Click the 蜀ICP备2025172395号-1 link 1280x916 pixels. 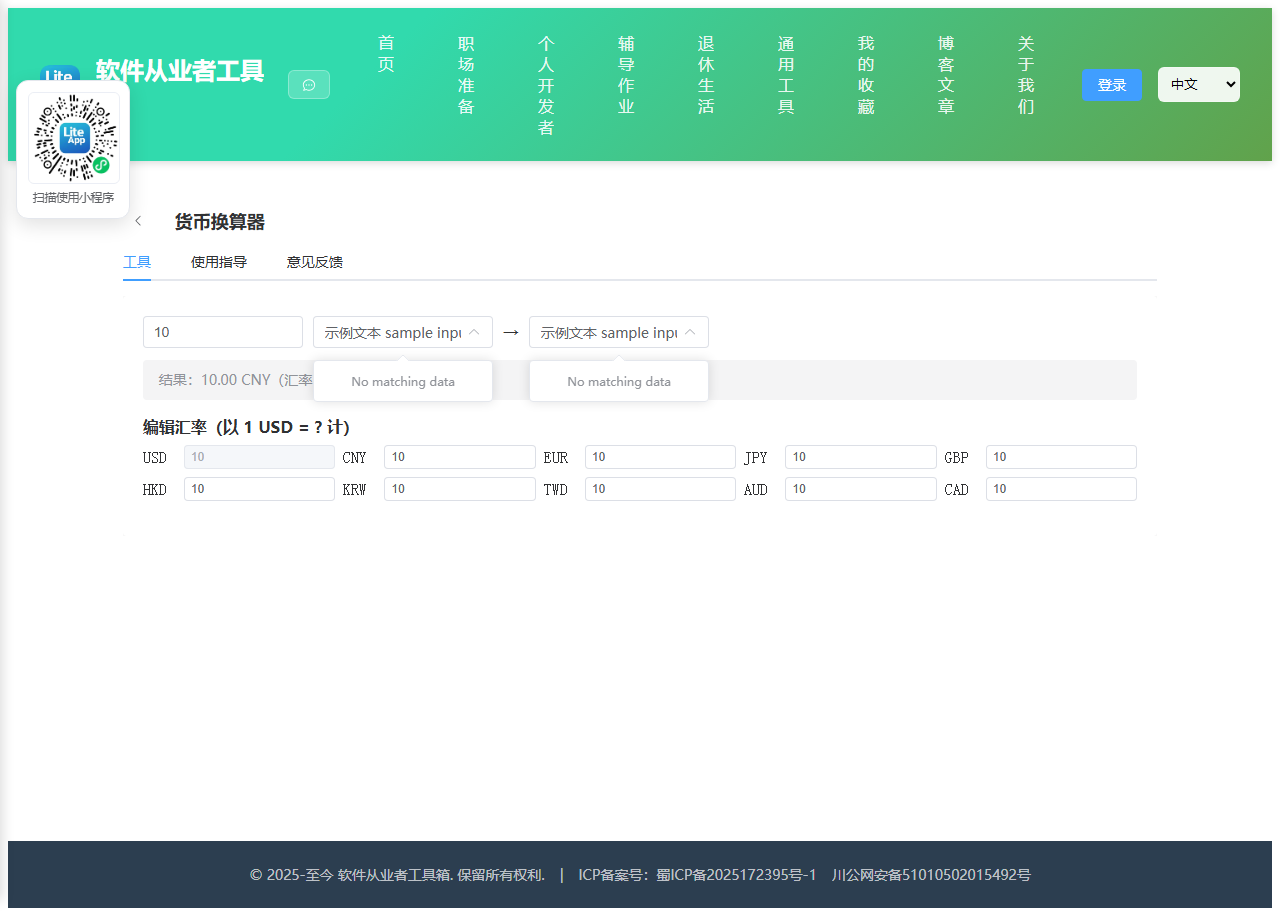click(736, 875)
